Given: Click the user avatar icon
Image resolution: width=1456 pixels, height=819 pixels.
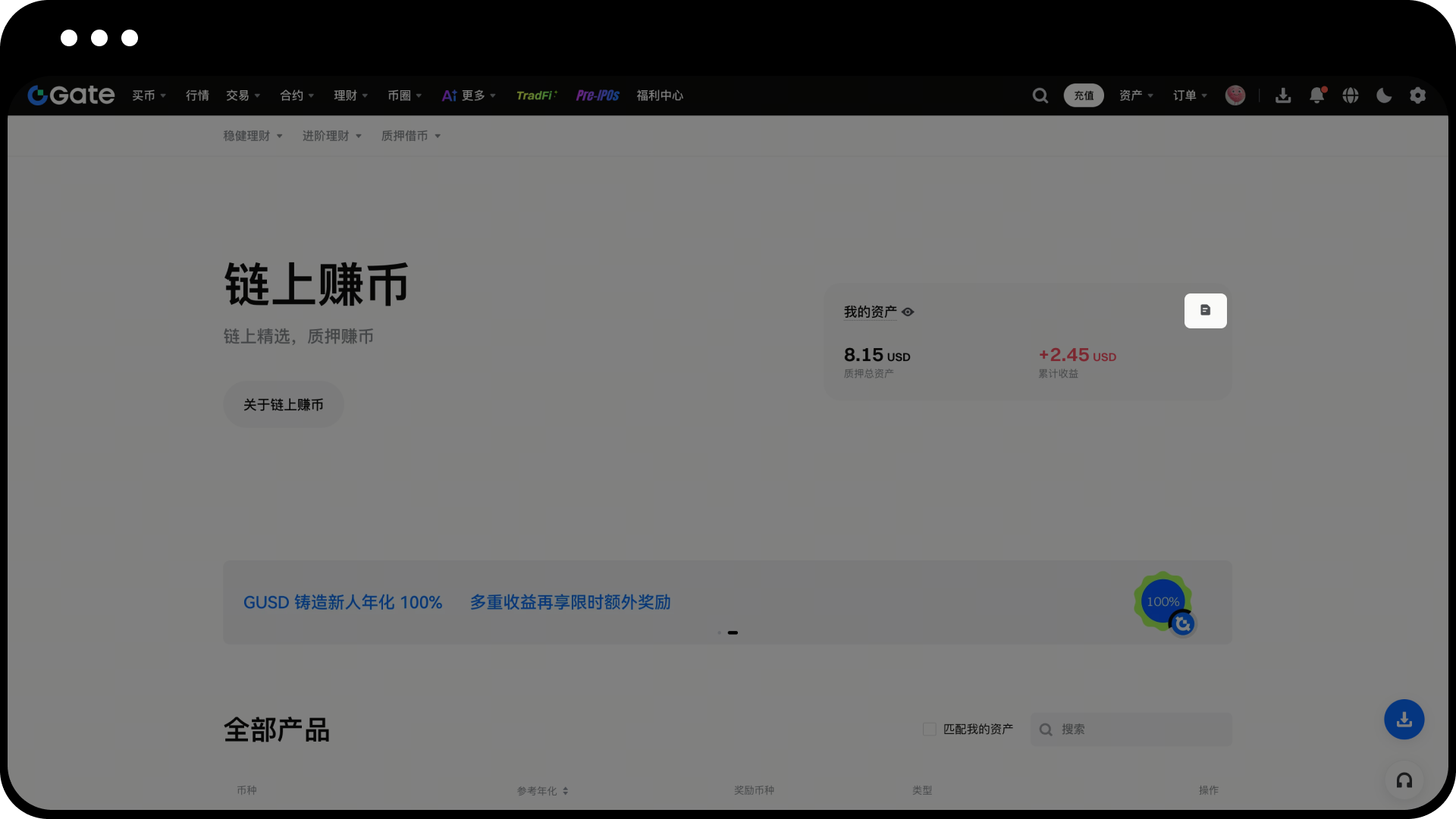Looking at the screenshot, I should click(1235, 96).
